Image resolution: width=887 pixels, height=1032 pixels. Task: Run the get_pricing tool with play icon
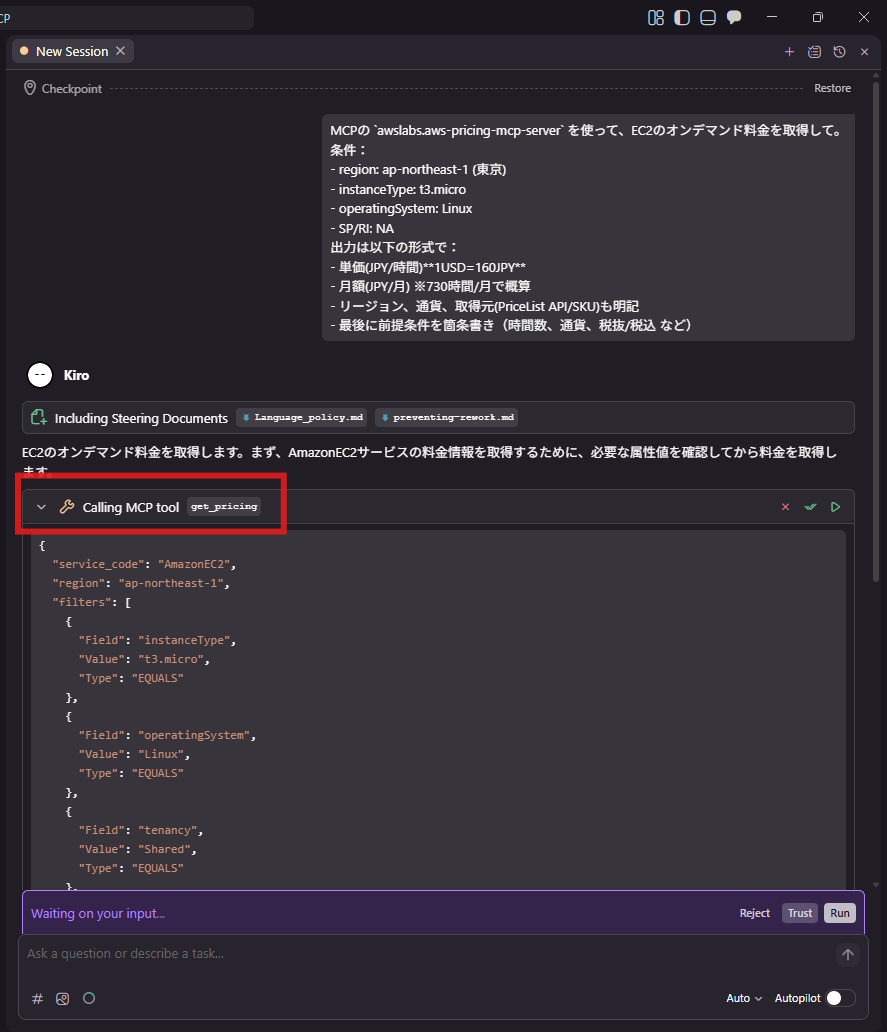(x=835, y=507)
